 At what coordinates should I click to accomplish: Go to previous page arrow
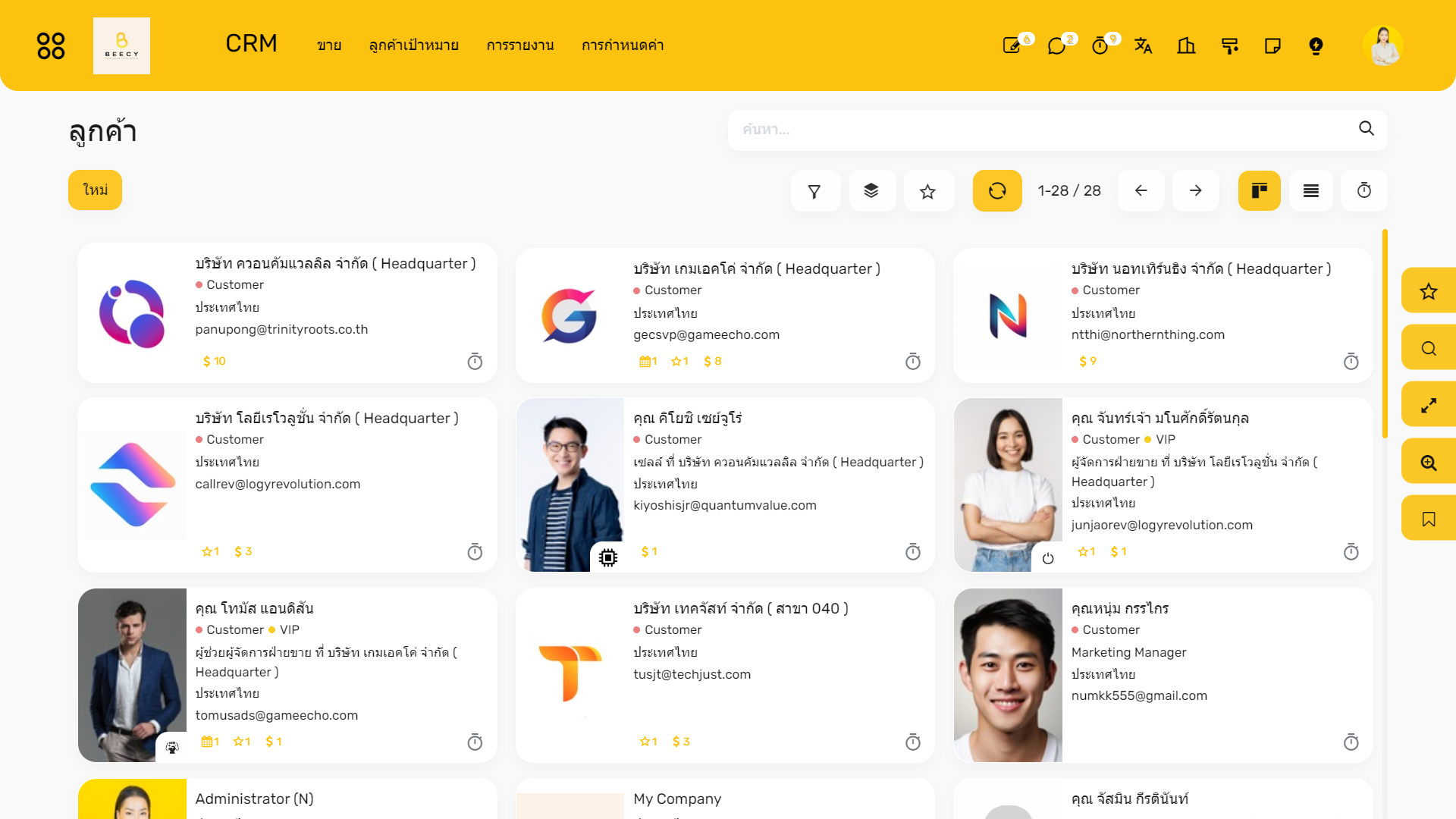[1141, 191]
